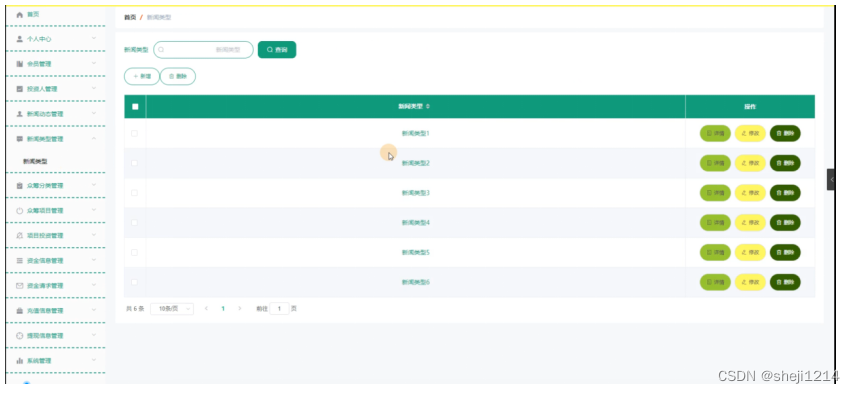
Task: Click 详情 for row 新闻类型5
Action: point(715,253)
